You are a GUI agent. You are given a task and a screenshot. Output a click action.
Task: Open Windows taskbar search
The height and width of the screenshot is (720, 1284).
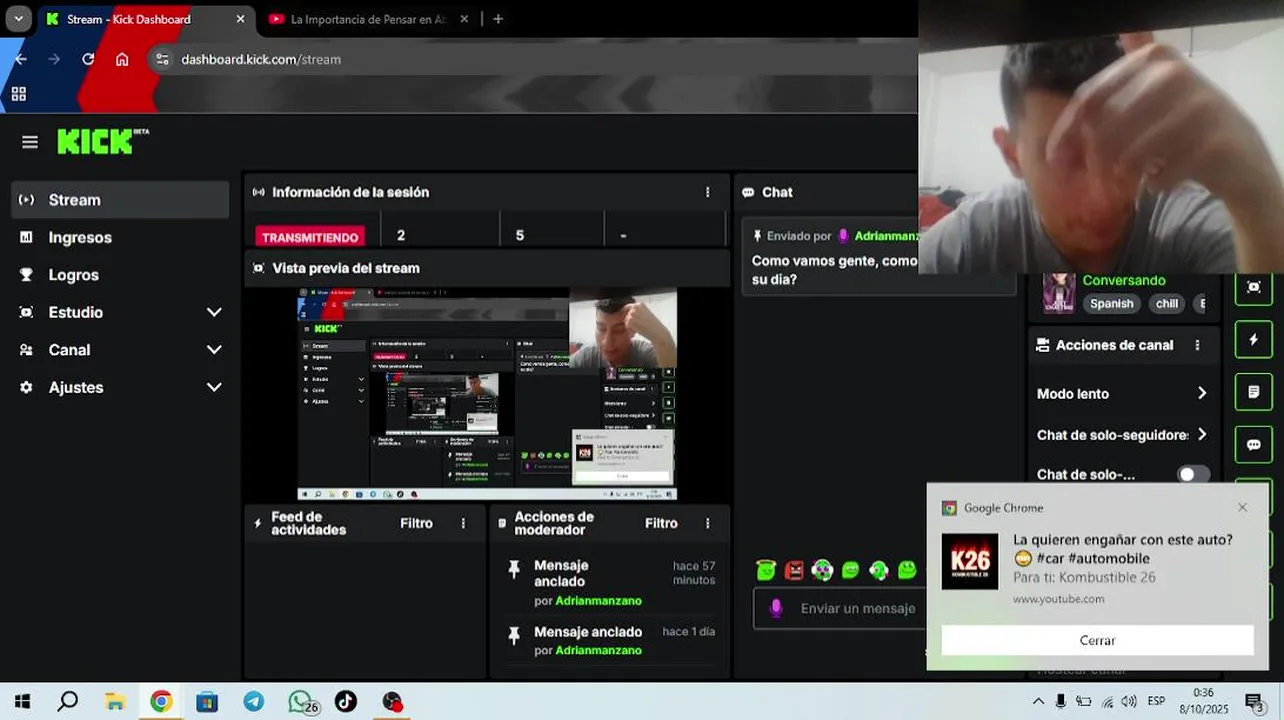[x=68, y=702]
